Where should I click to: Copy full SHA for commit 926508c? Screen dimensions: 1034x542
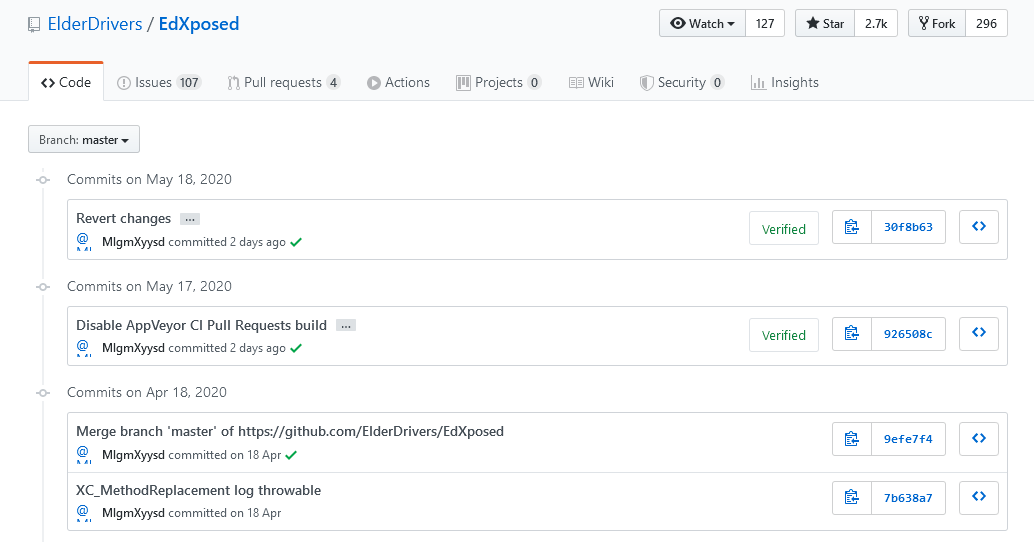pos(852,334)
